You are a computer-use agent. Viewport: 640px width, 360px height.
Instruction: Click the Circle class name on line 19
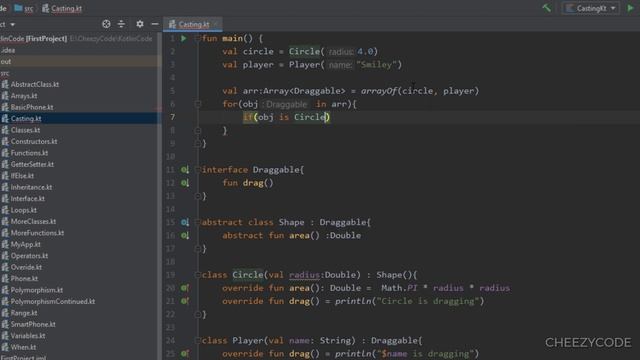tap(248, 275)
